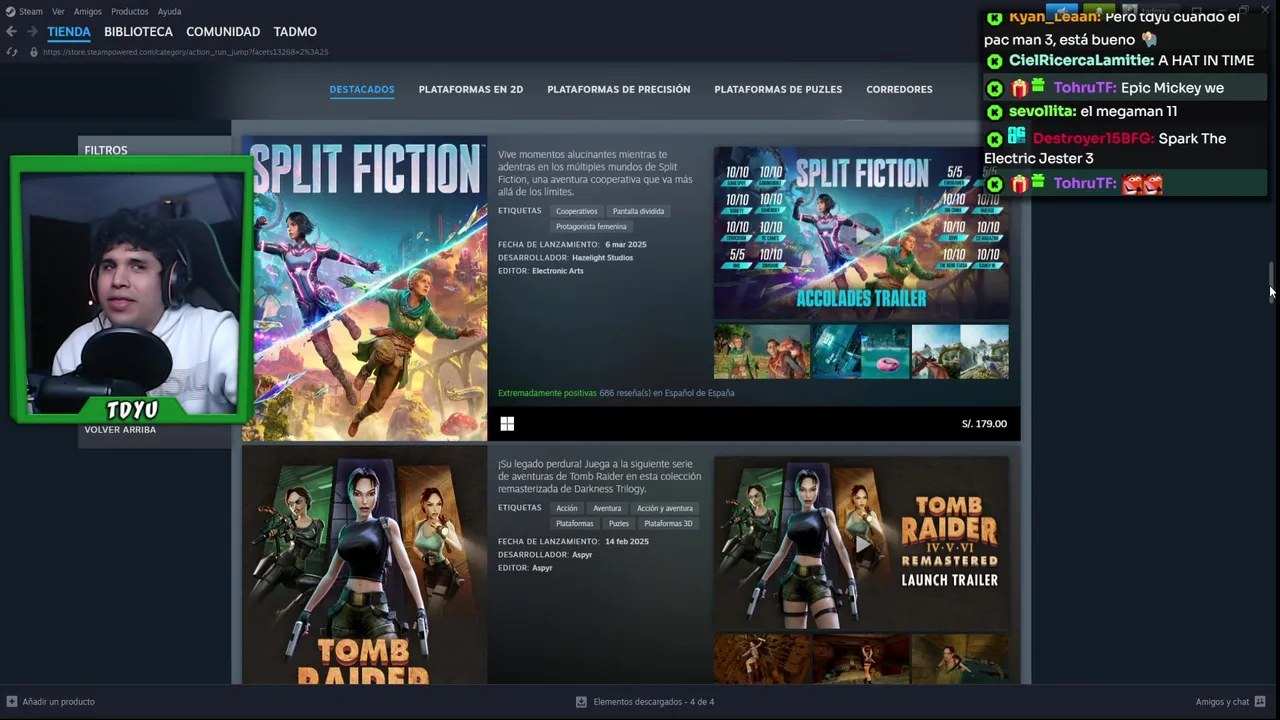Select the PLATAFORMAS EN 2D tab
This screenshot has width=1280, height=720.
pos(471,89)
